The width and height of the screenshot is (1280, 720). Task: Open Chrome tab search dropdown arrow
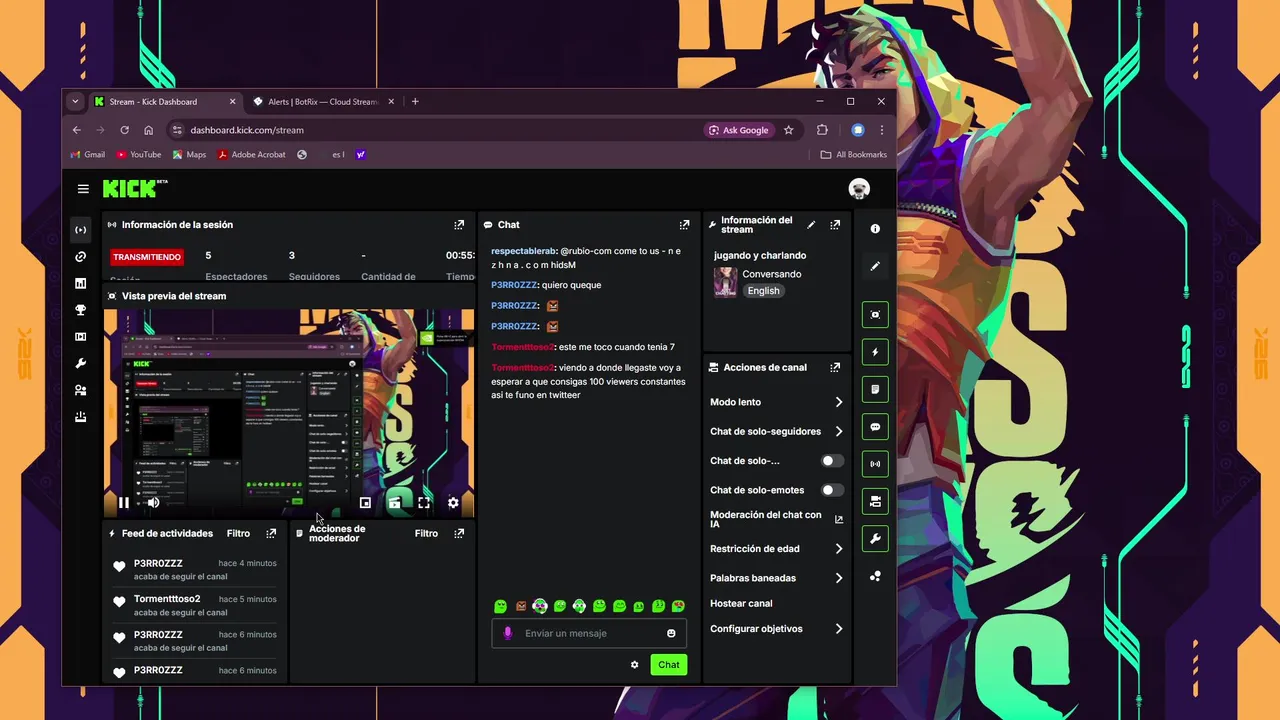[x=75, y=101]
